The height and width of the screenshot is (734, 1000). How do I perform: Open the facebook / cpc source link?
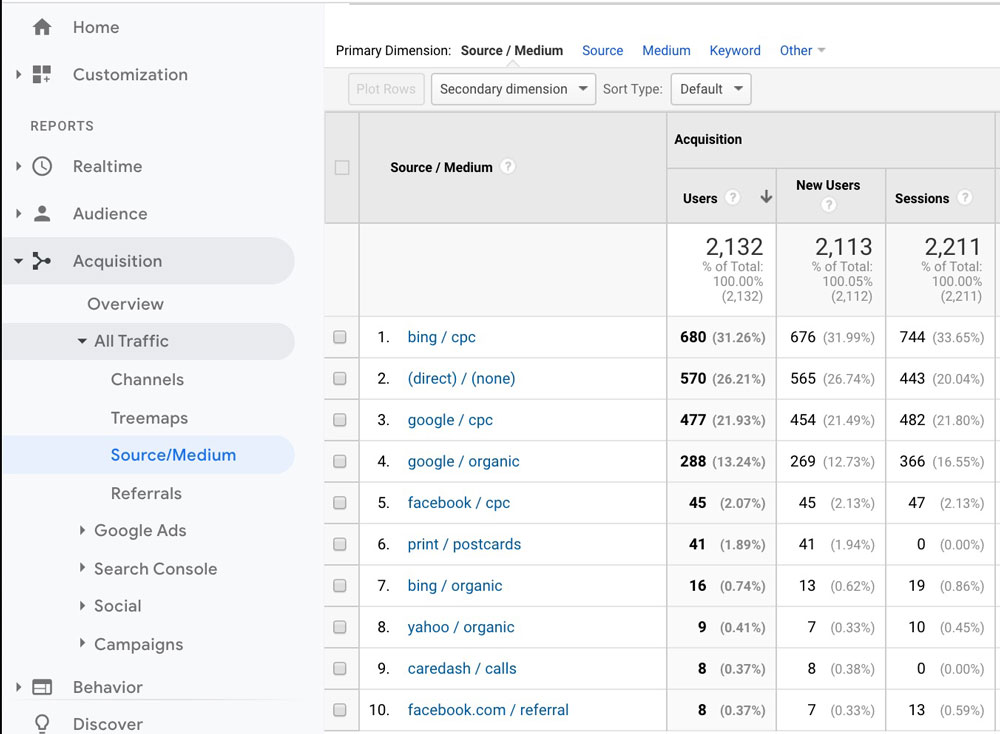[459, 503]
